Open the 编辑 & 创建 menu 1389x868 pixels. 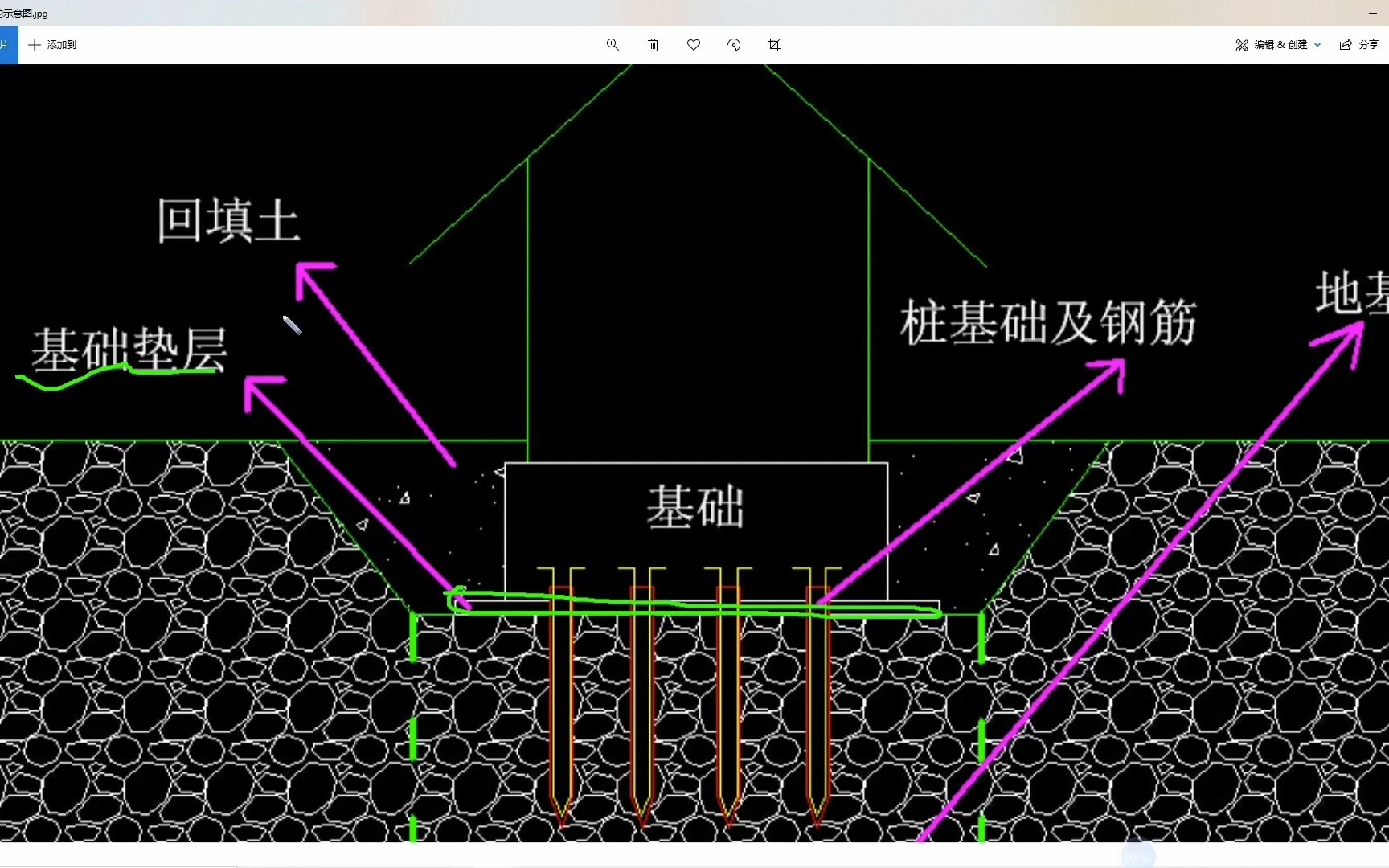click(x=1278, y=45)
